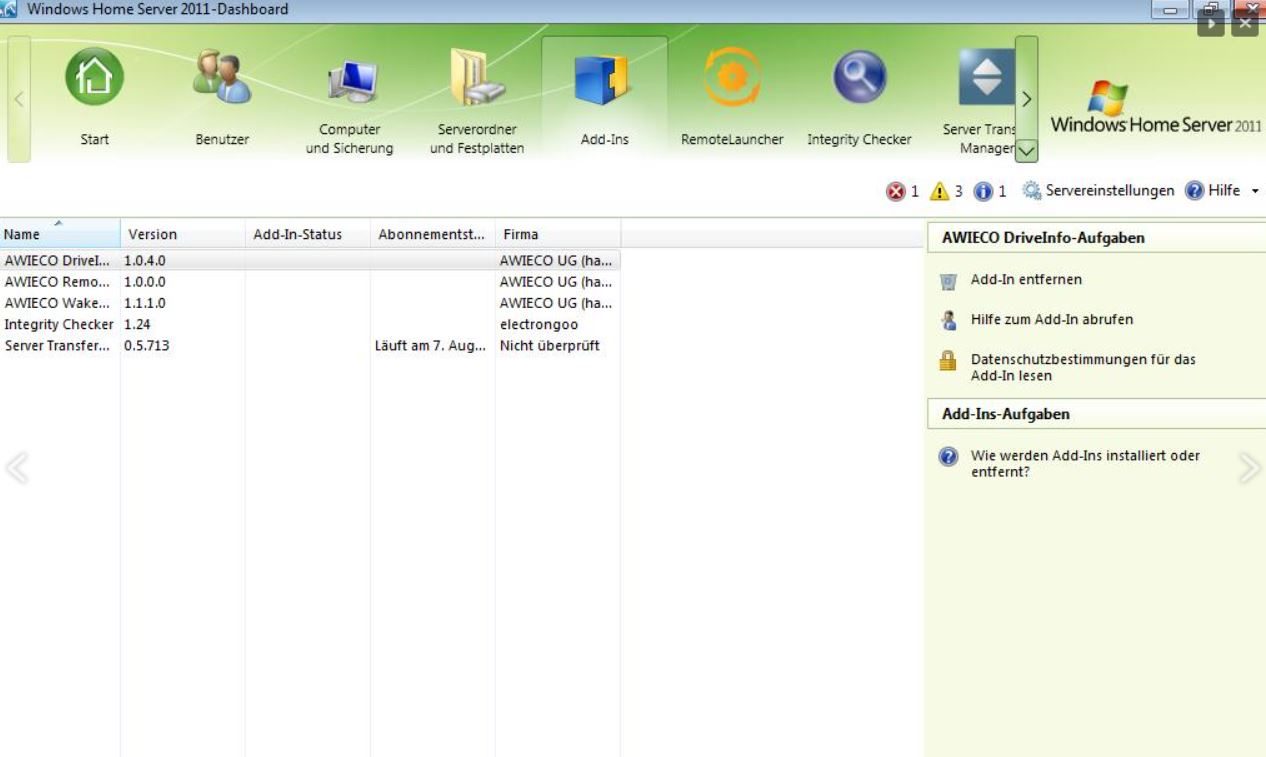This screenshot has width=1266, height=757.
Task: Click the large right chevron
Action: pyautogui.click(x=1250, y=468)
